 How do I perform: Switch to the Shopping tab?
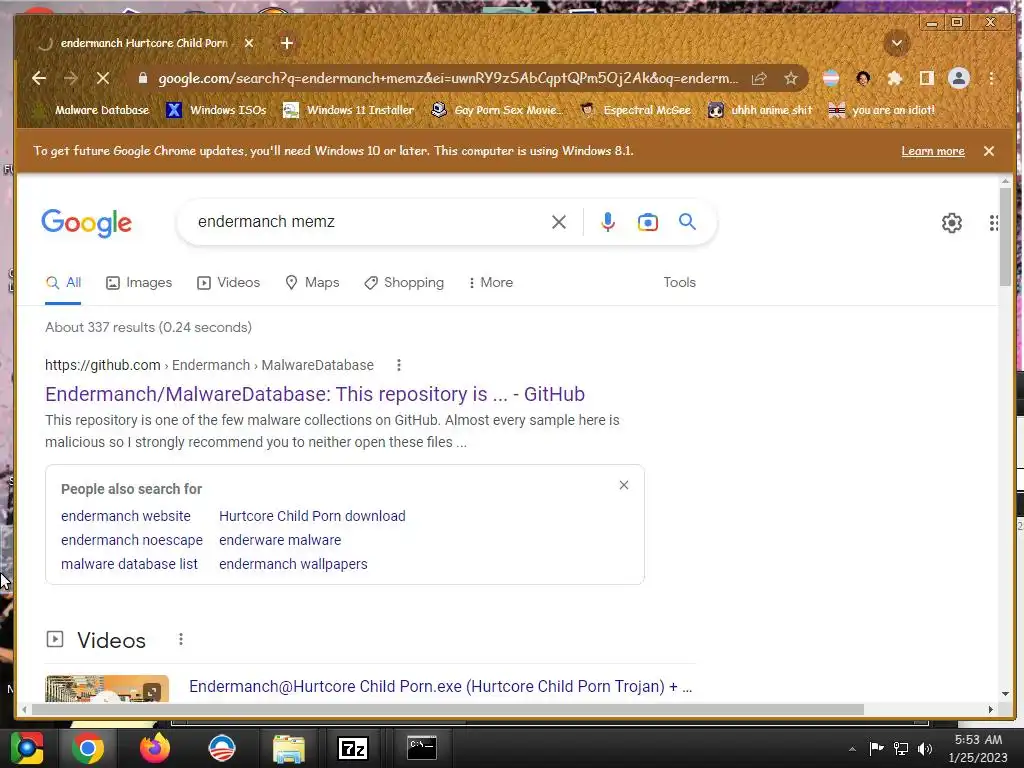click(404, 283)
